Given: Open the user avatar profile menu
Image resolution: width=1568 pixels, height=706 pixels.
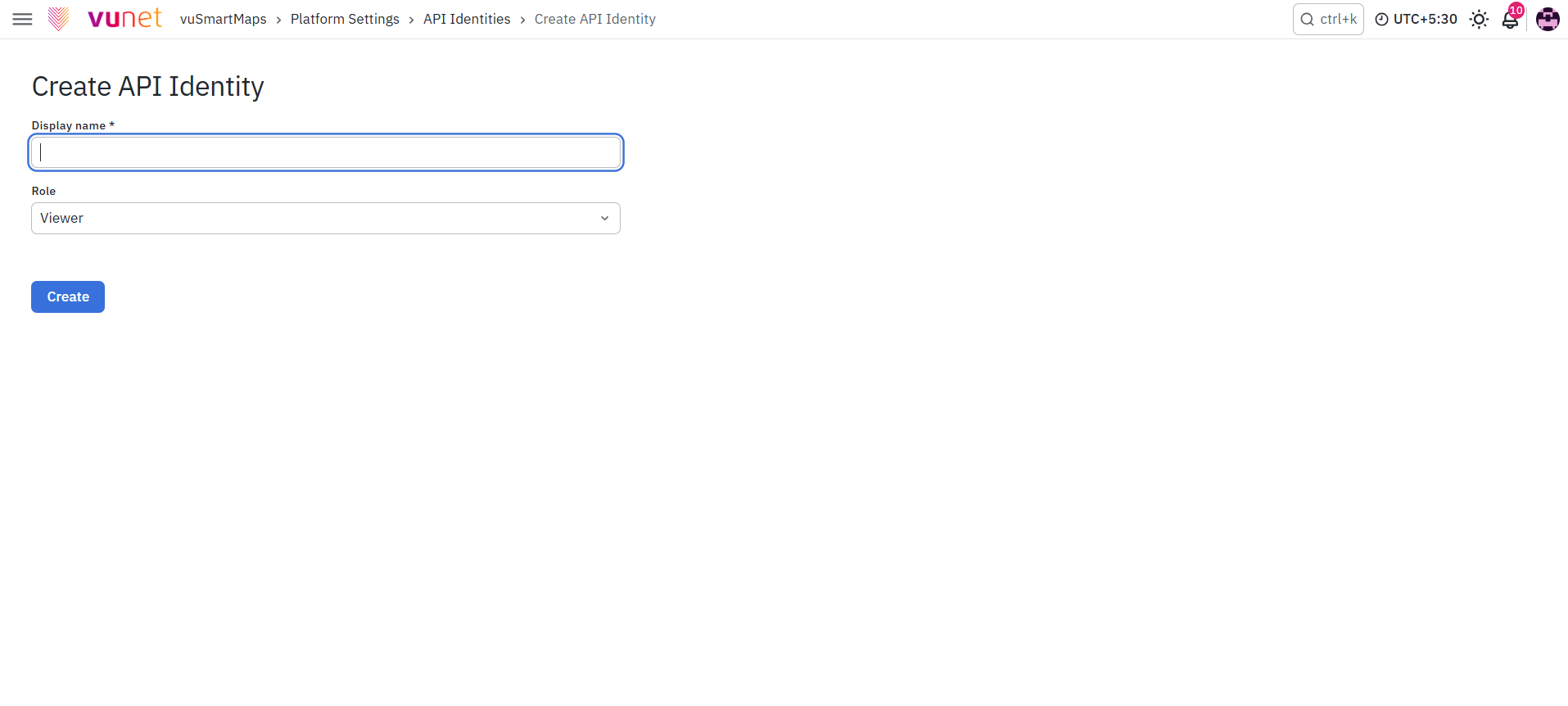Looking at the screenshot, I should tap(1548, 19).
